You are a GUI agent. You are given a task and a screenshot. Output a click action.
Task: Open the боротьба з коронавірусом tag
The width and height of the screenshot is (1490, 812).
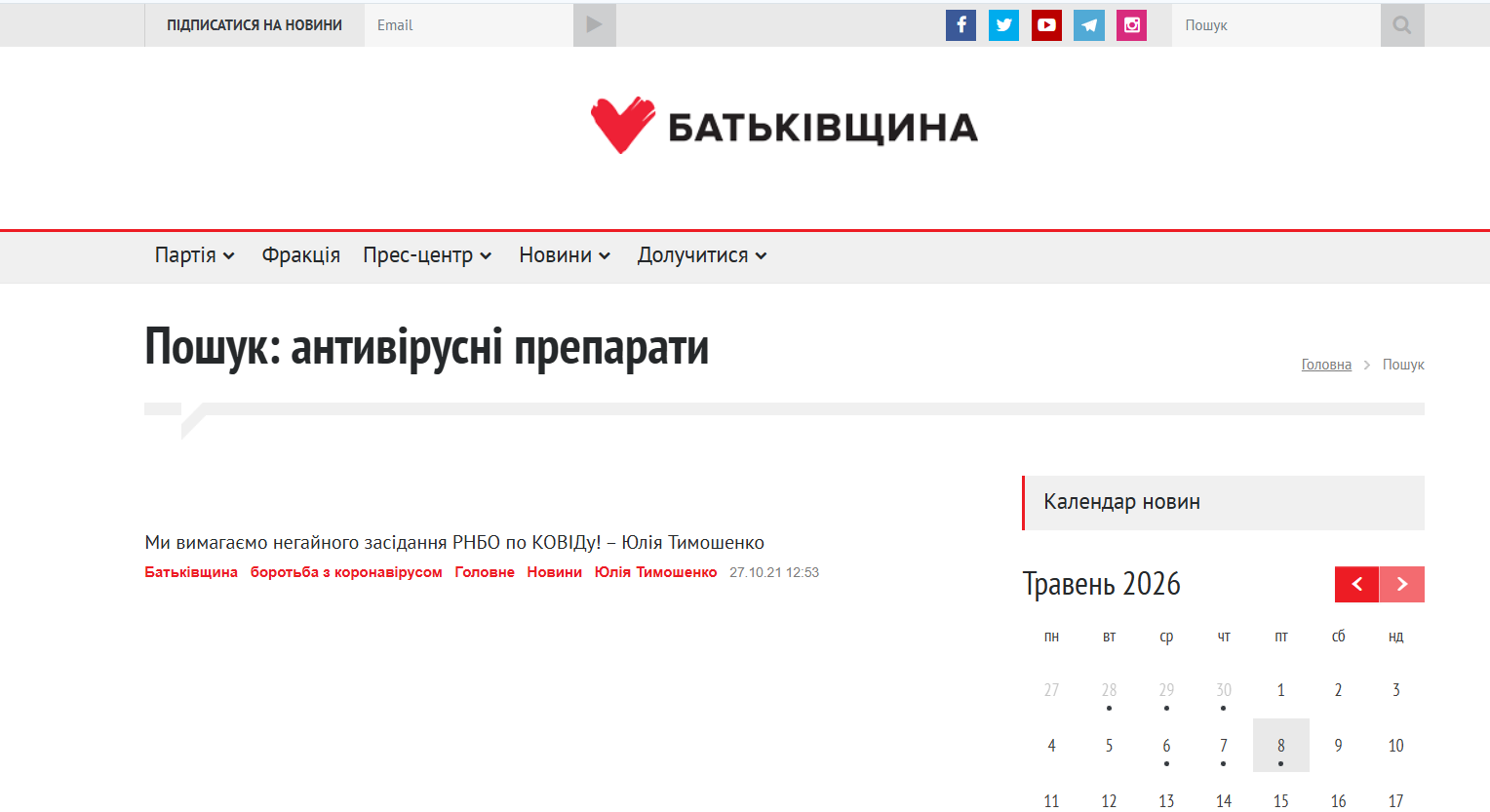point(346,572)
